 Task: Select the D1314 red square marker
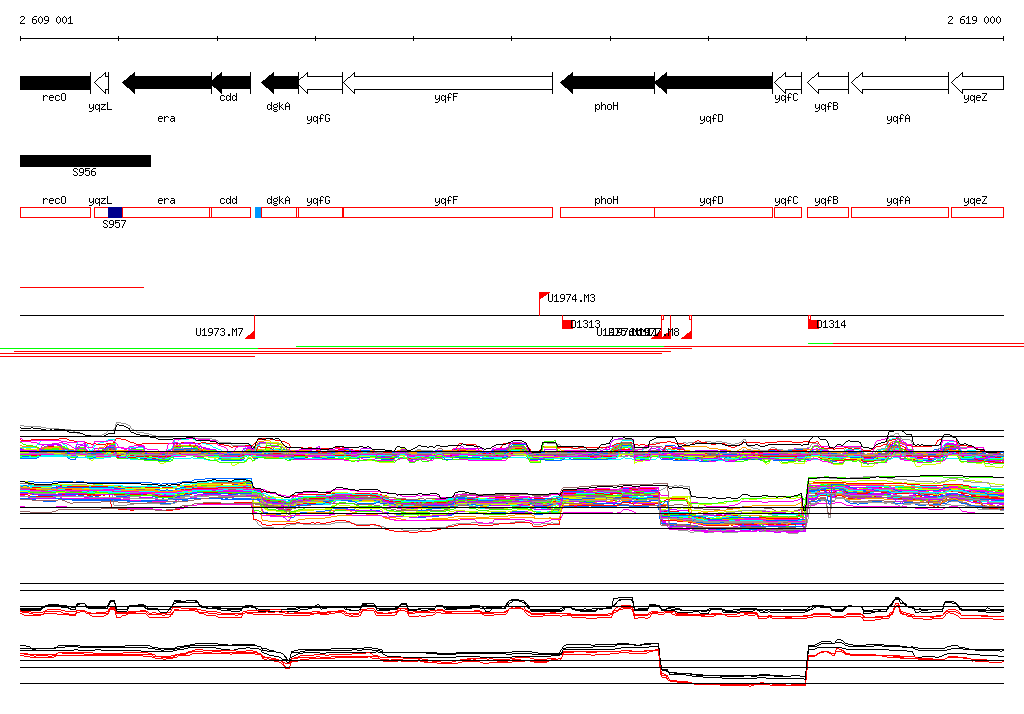coord(813,324)
